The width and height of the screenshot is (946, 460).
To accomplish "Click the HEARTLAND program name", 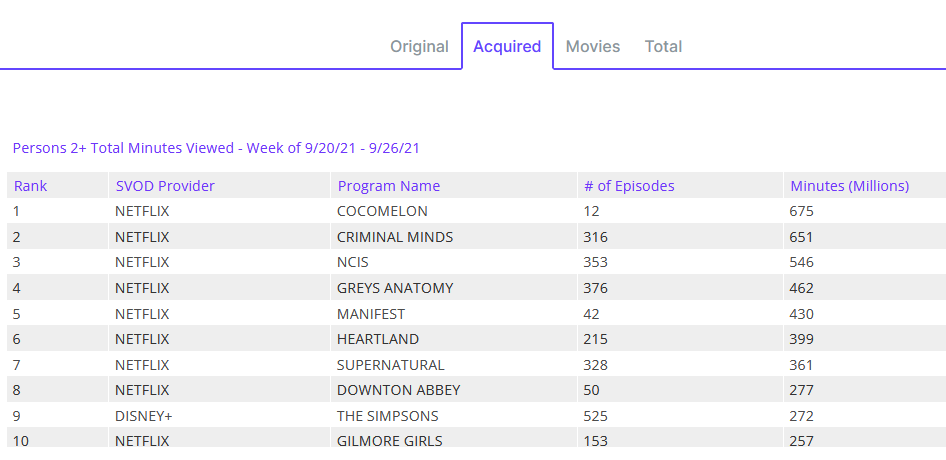I will tap(378, 339).
